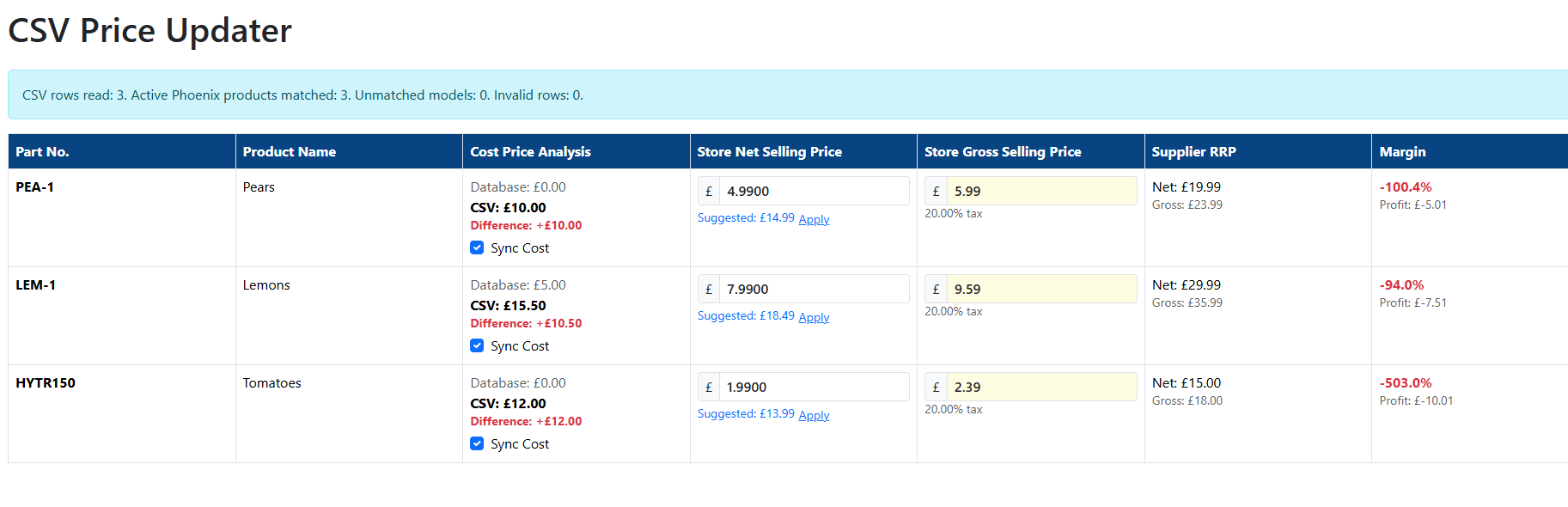Click the CSV: £10.00 cost value

508,207
